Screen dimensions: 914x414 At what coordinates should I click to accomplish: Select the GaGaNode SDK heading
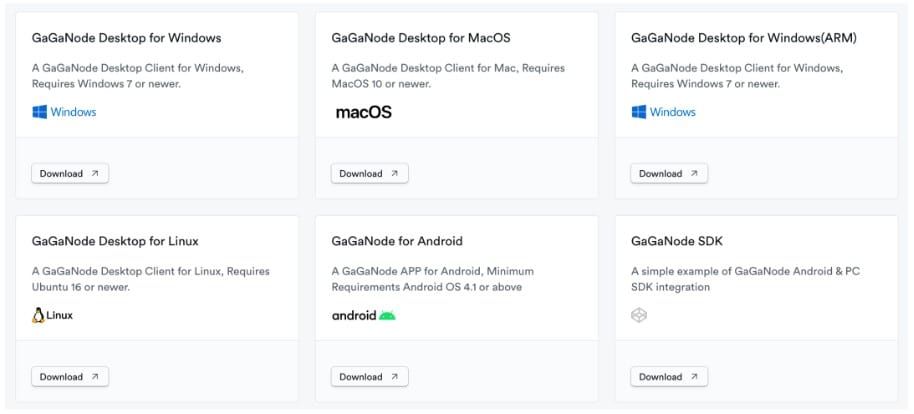click(x=677, y=241)
